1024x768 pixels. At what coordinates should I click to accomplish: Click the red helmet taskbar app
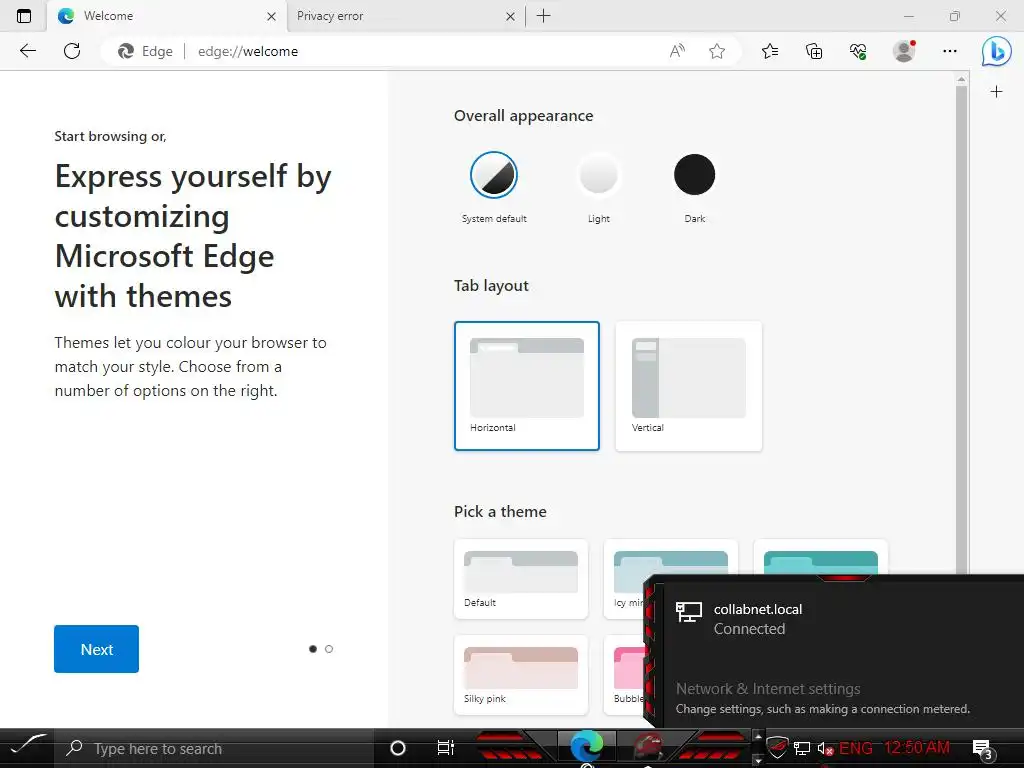coord(648,748)
